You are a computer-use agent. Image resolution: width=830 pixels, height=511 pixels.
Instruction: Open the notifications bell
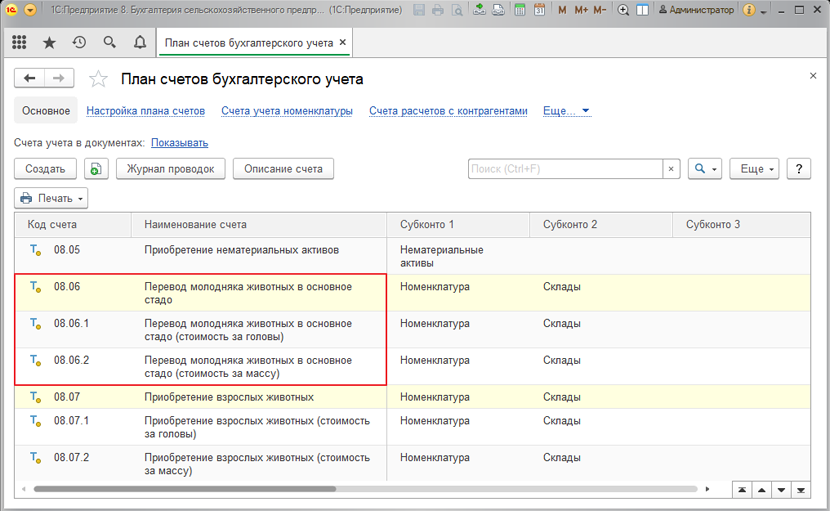(140, 42)
